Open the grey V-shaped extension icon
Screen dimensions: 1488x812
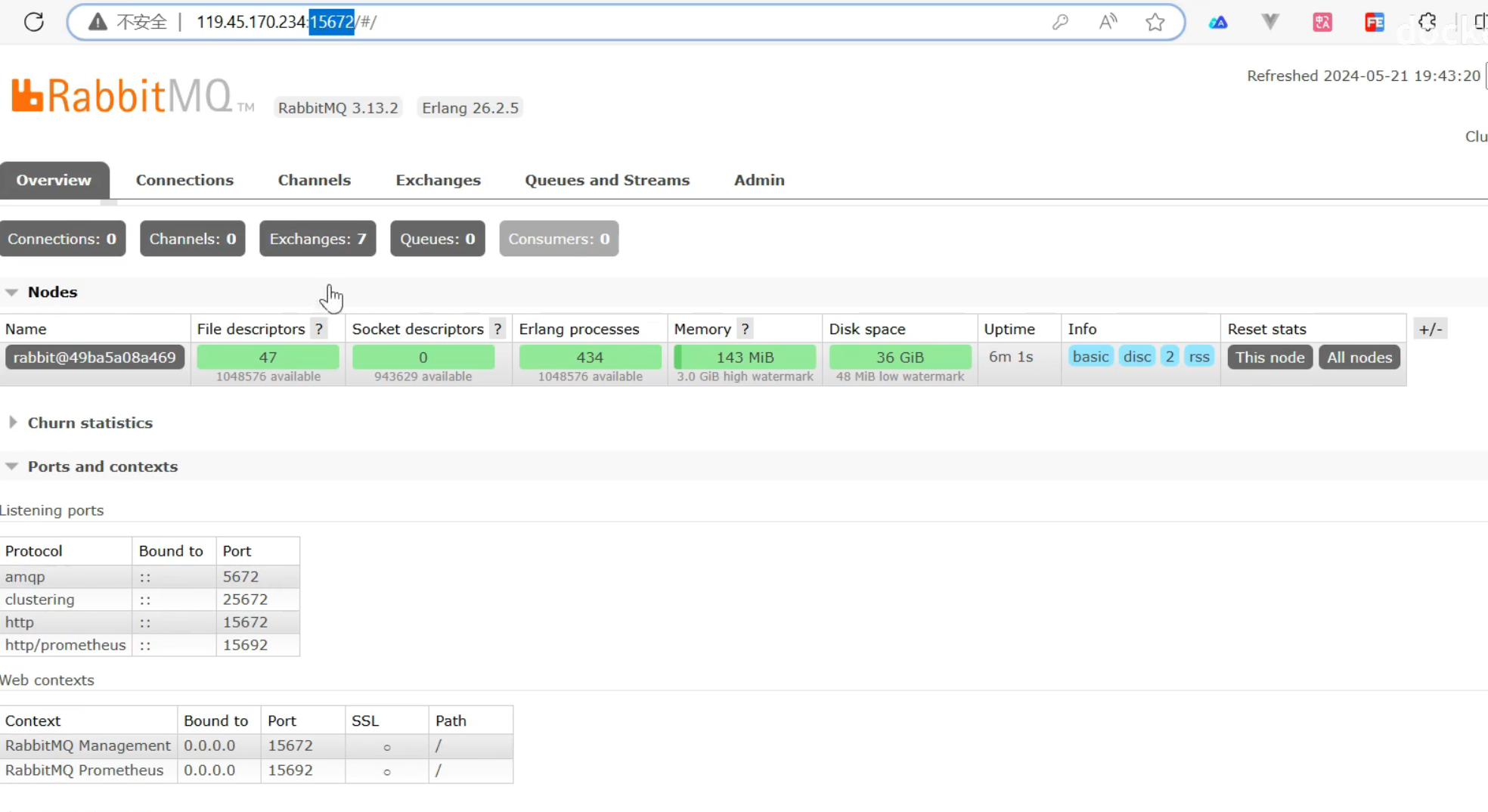pyautogui.click(x=1270, y=22)
